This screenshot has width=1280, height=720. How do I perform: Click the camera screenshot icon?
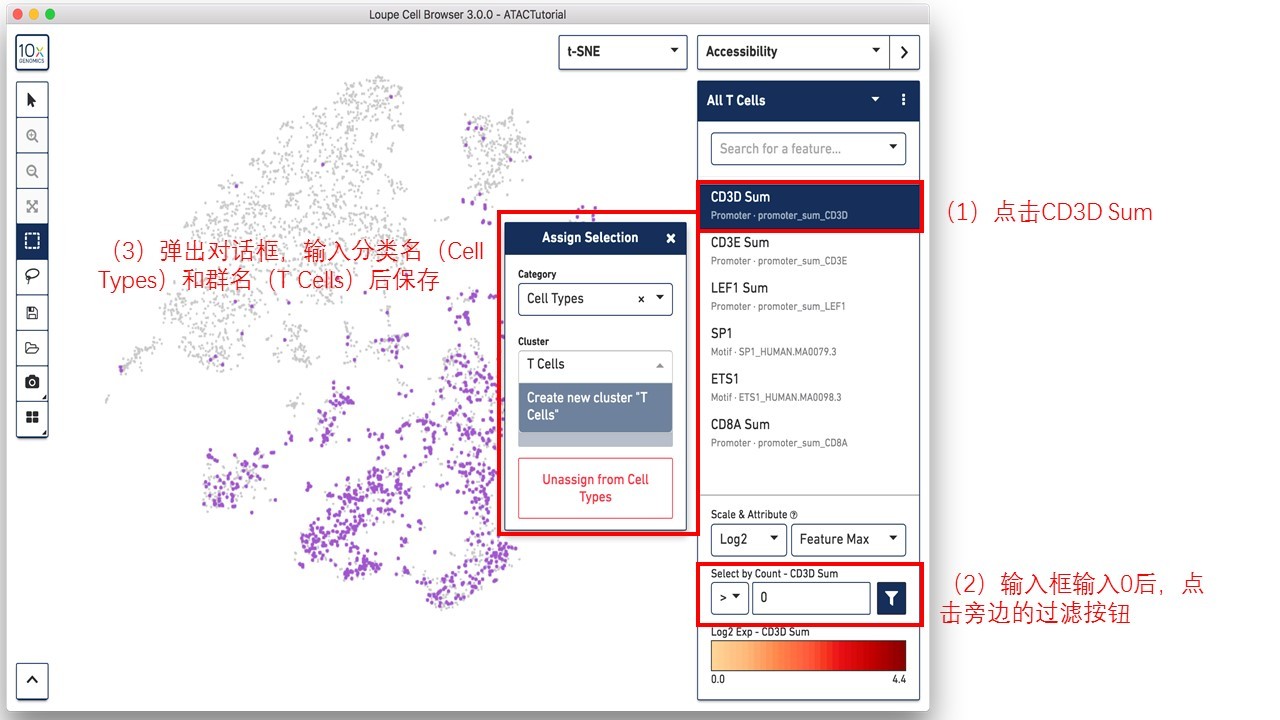pyautogui.click(x=32, y=382)
